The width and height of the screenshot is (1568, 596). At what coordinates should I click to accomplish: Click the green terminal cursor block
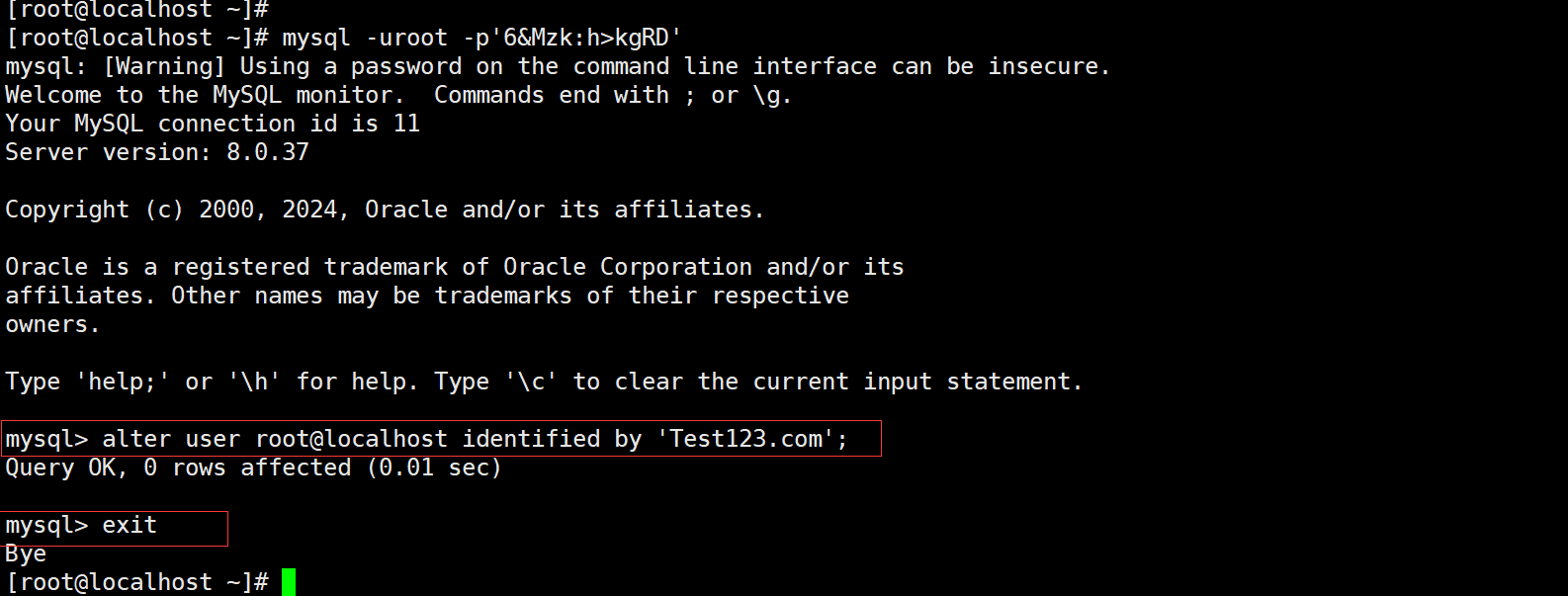click(x=289, y=582)
